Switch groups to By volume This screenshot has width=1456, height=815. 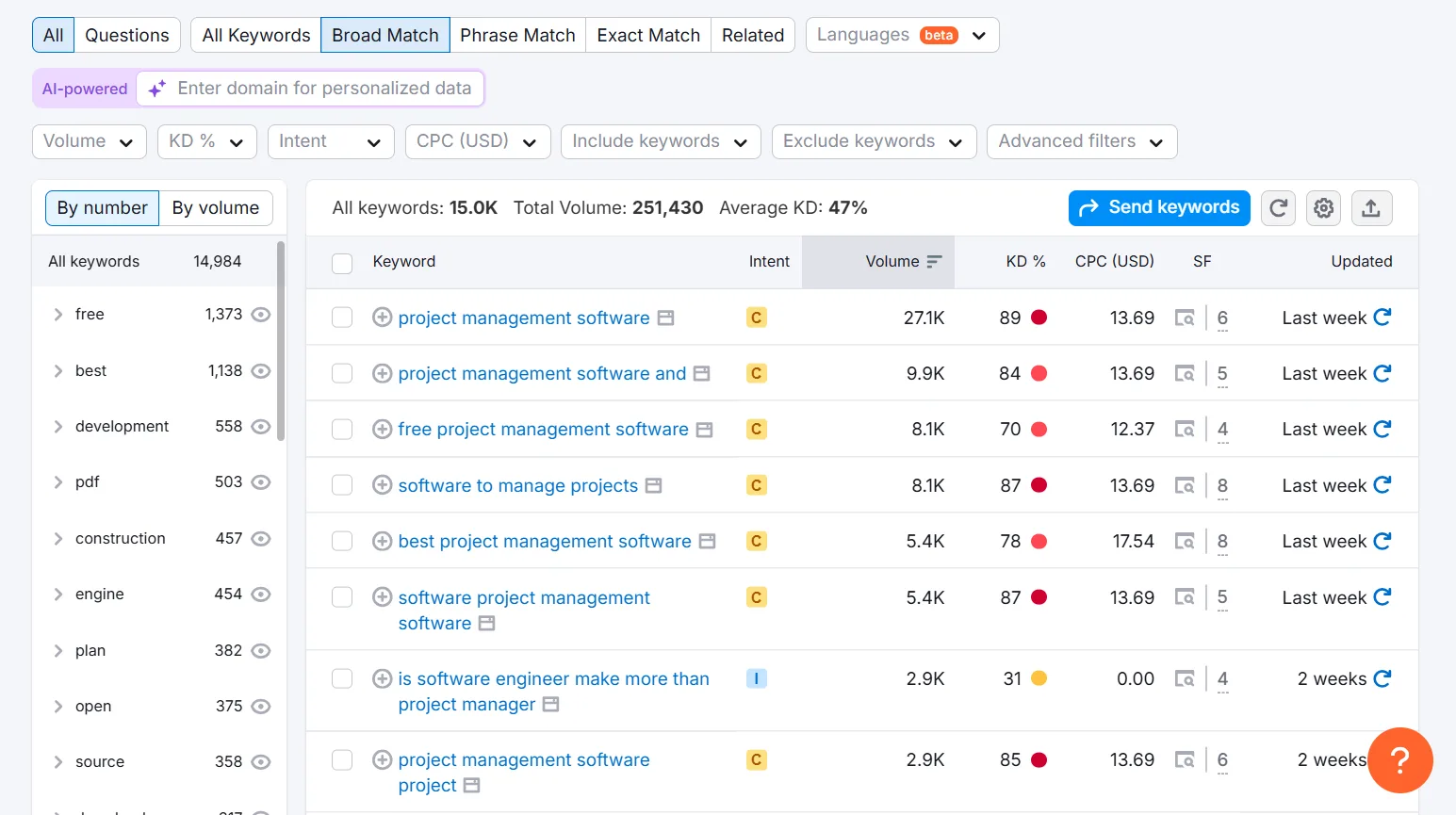pyautogui.click(x=216, y=208)
